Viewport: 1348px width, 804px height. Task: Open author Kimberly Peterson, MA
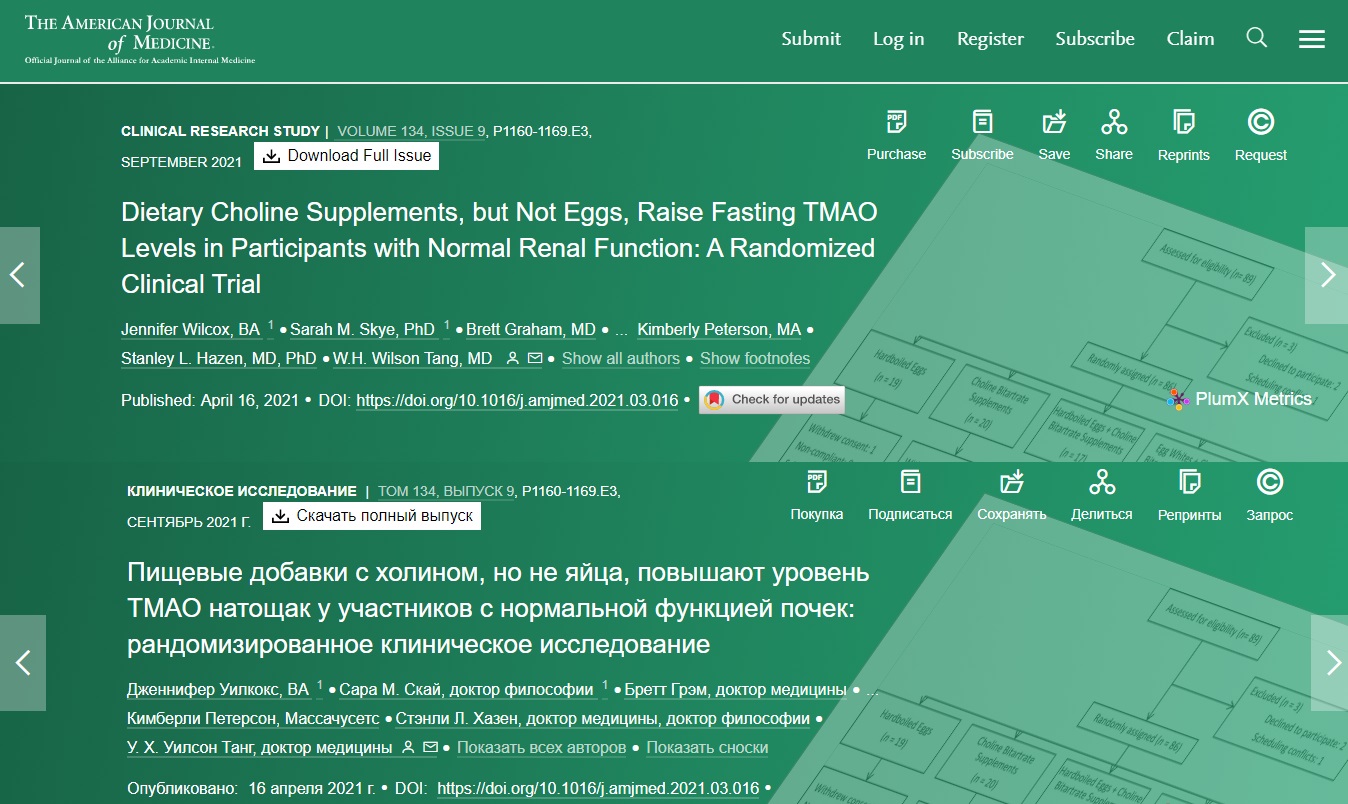(719, 329)
